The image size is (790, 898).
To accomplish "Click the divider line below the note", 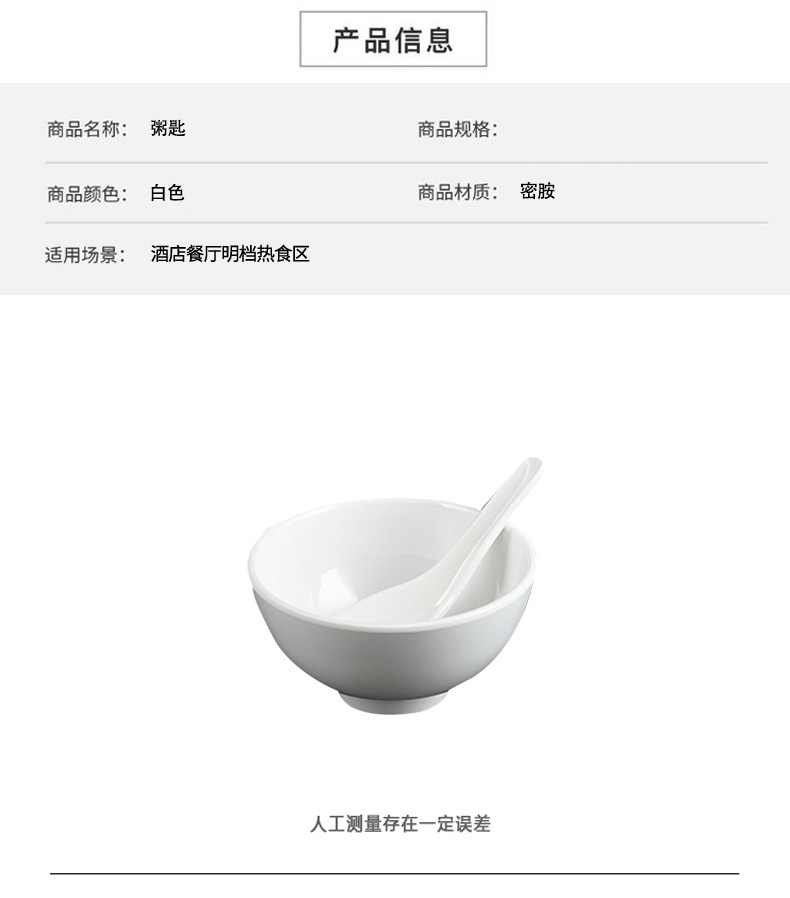I will click(x=394, y=873).
